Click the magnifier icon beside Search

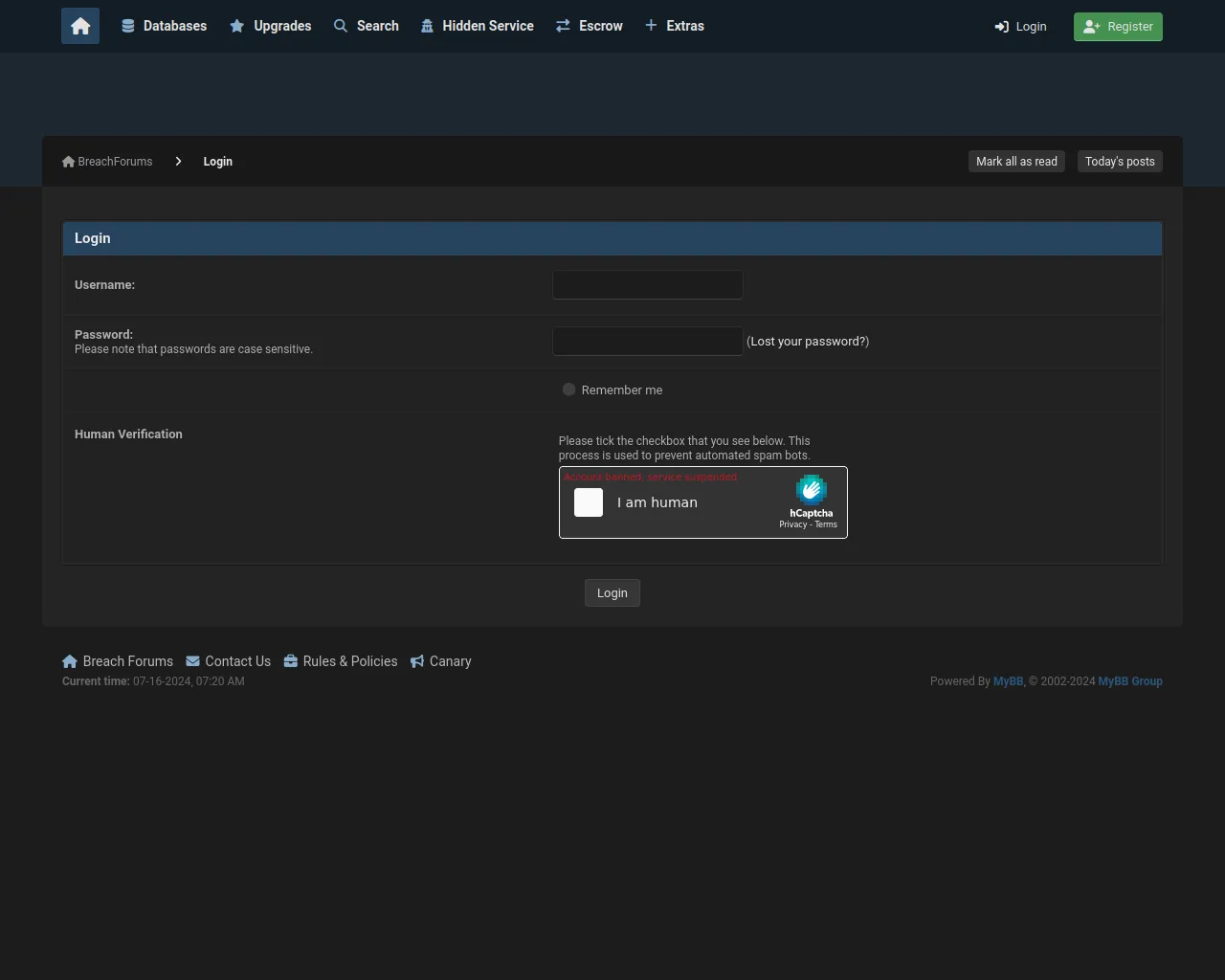(341, 26)
